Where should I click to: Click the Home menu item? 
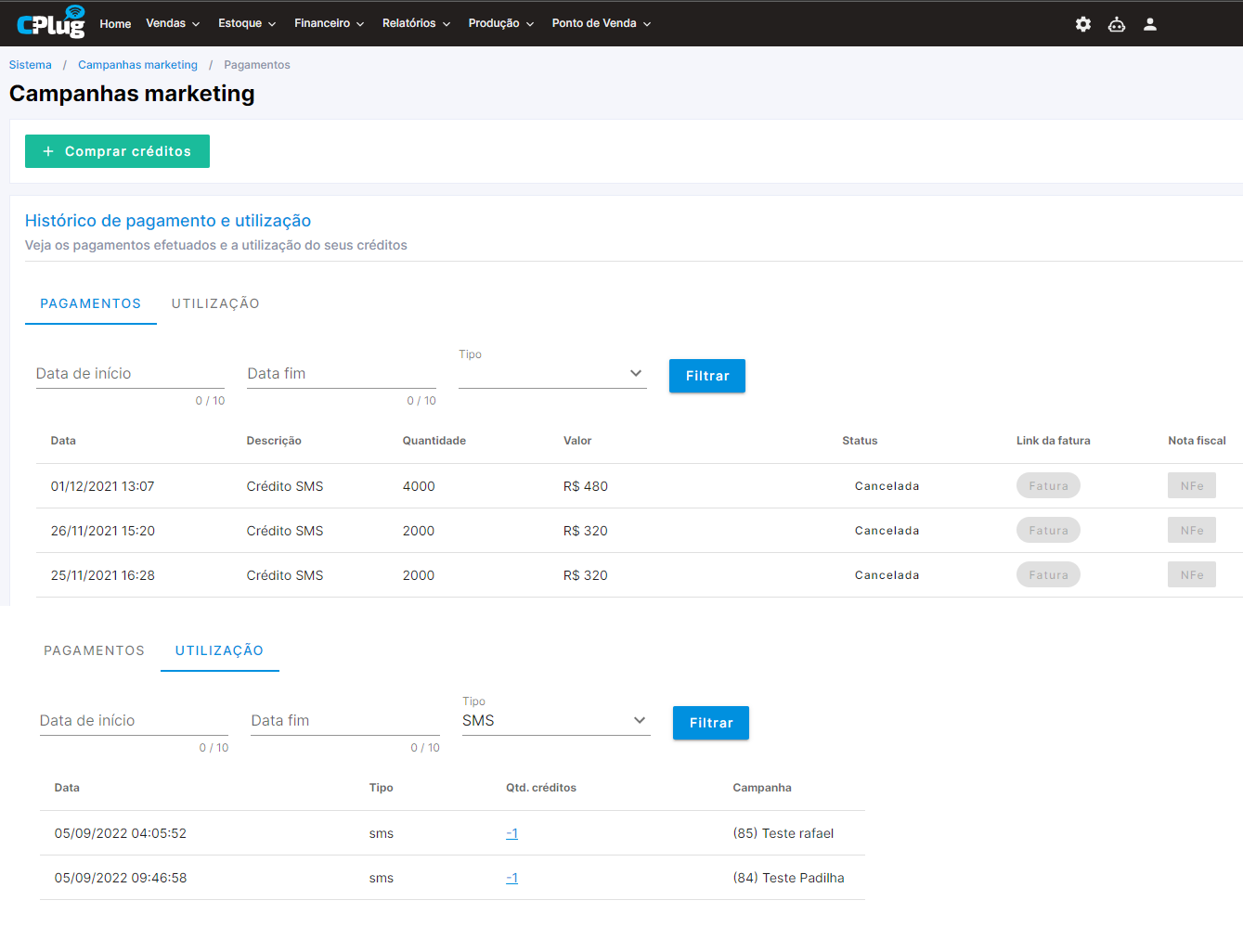pos(115,24)
